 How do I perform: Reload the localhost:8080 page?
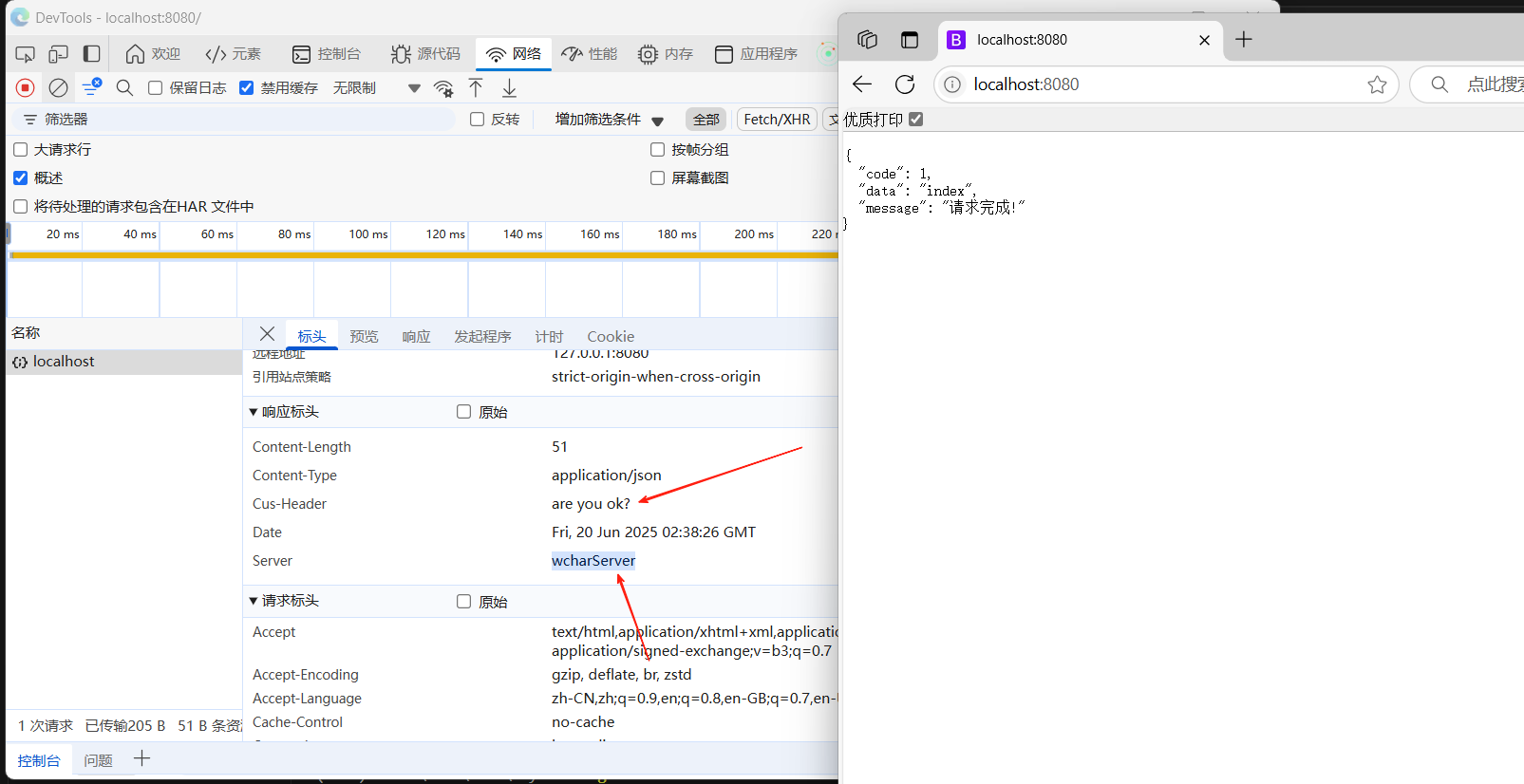pos(905,84)
